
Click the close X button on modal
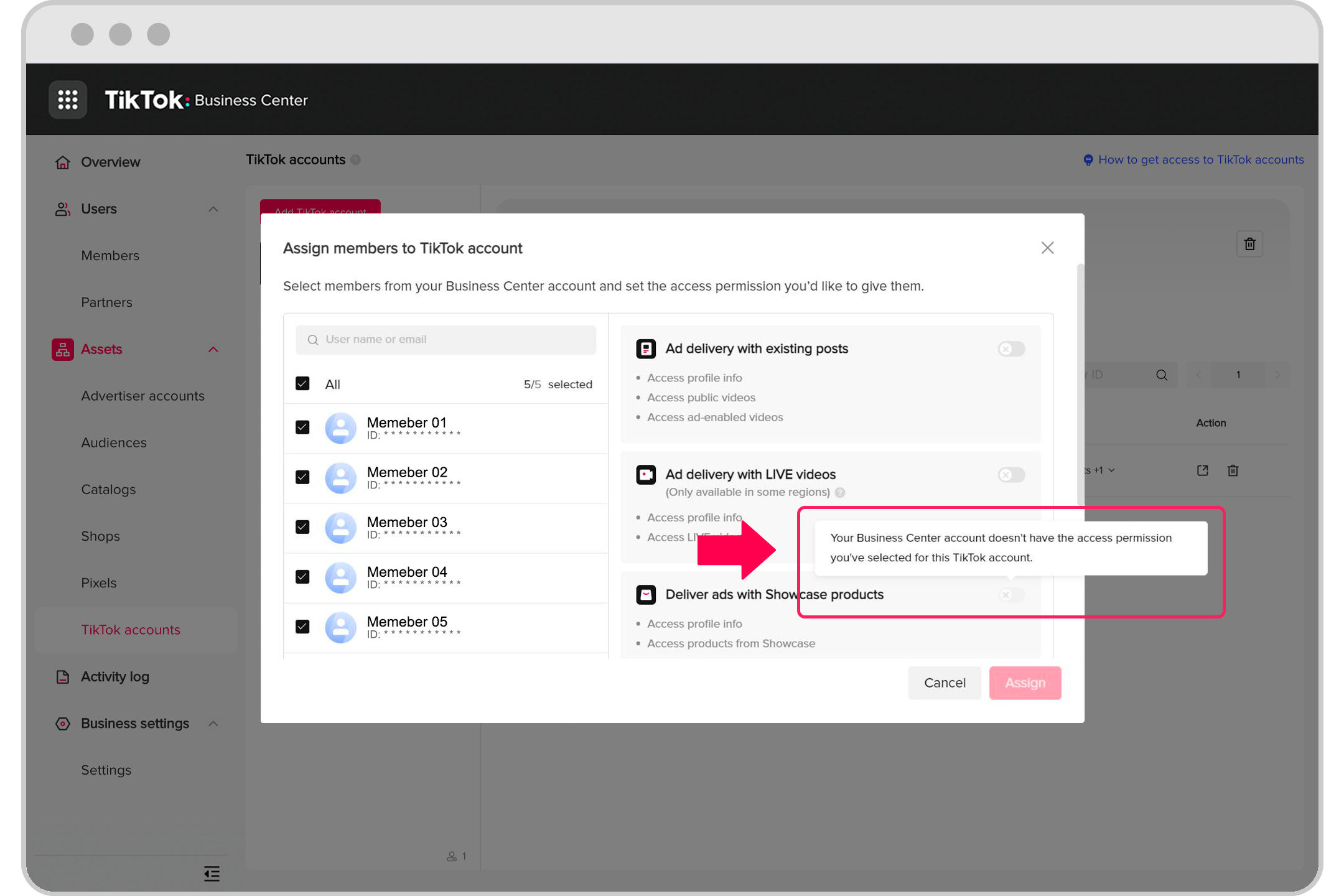tap(1047, 247)
